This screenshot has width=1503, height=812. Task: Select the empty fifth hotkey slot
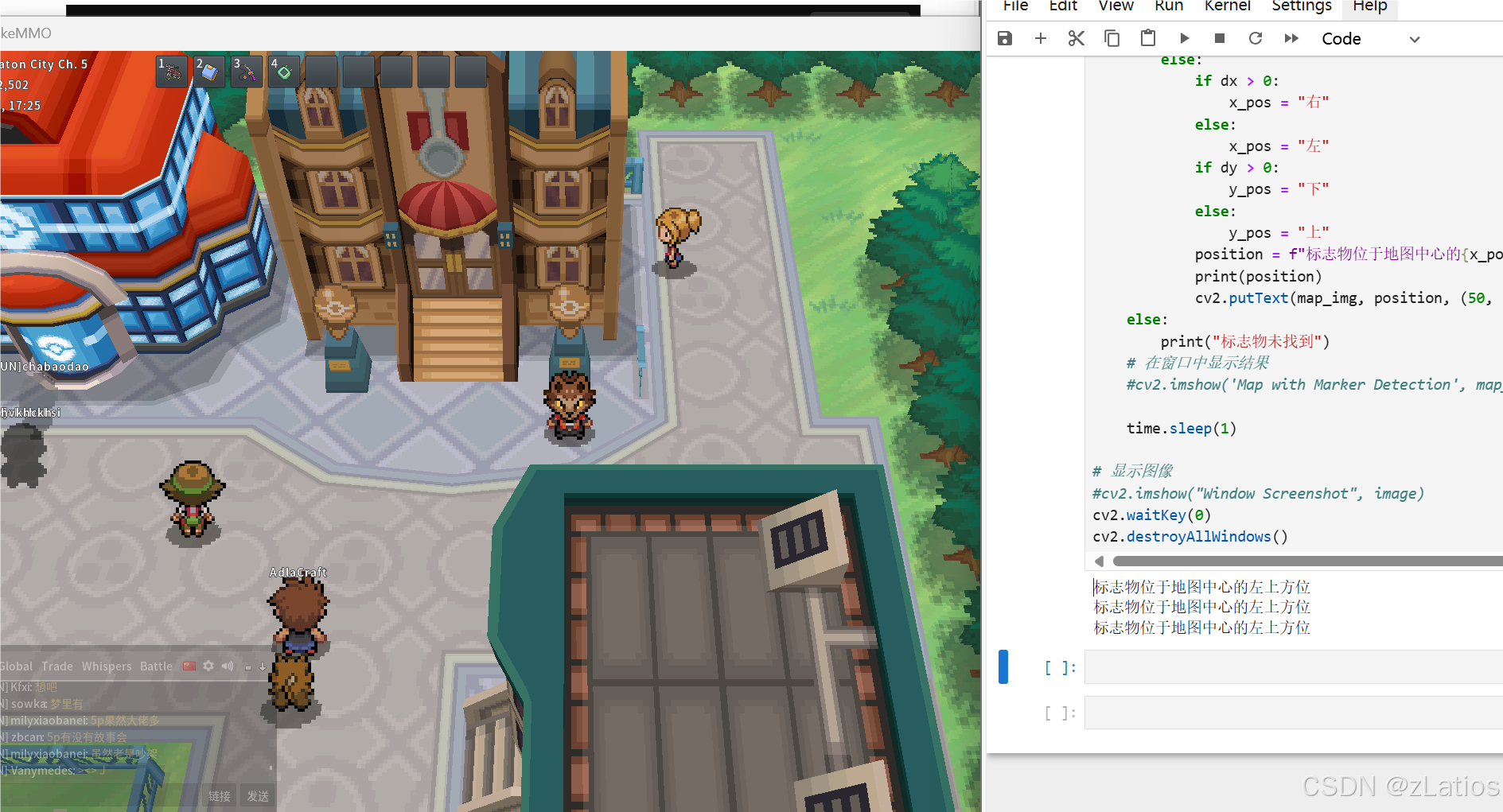[x=321, y=72]
